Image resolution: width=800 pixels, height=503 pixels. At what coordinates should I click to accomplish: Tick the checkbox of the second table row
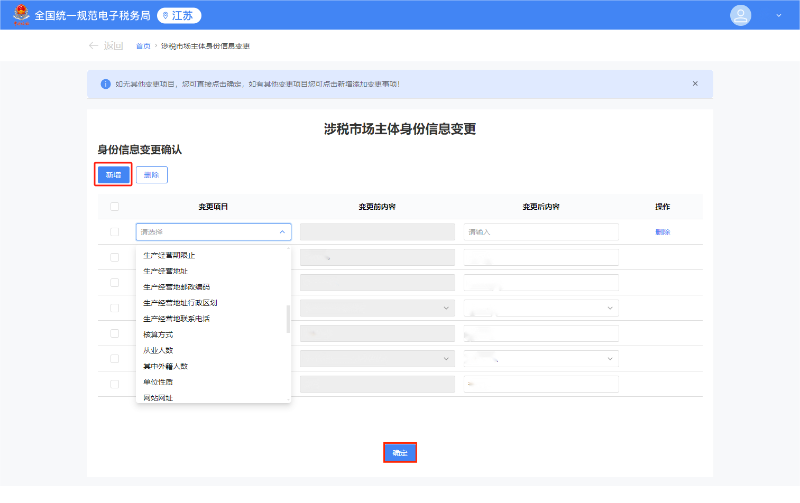[114, 258]
